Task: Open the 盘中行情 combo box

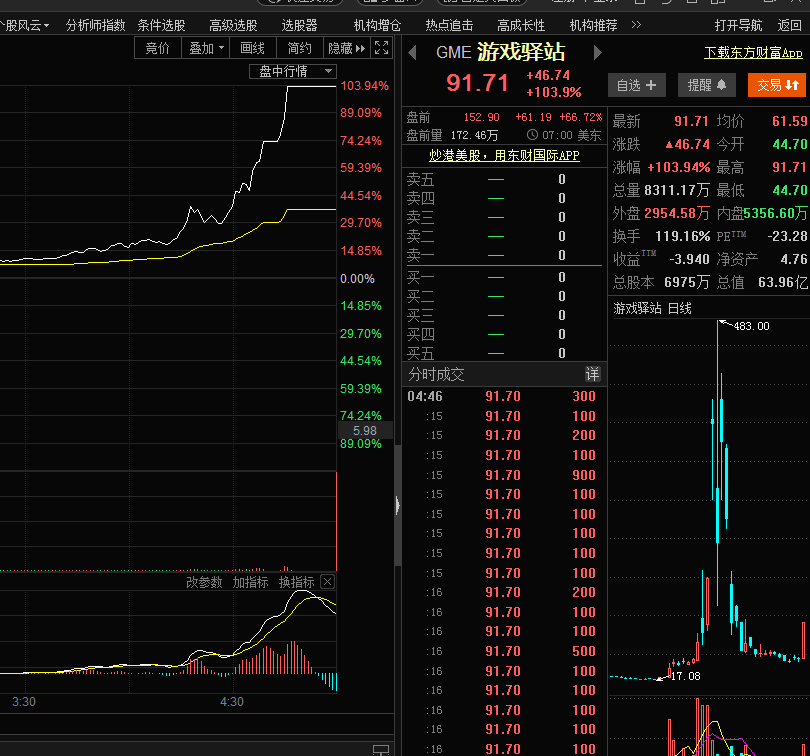Action: tap(293, 71)
